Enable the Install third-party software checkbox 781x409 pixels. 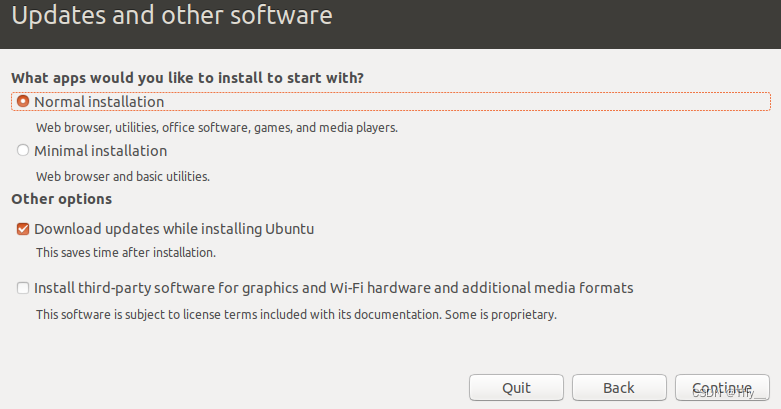point(23,288)
